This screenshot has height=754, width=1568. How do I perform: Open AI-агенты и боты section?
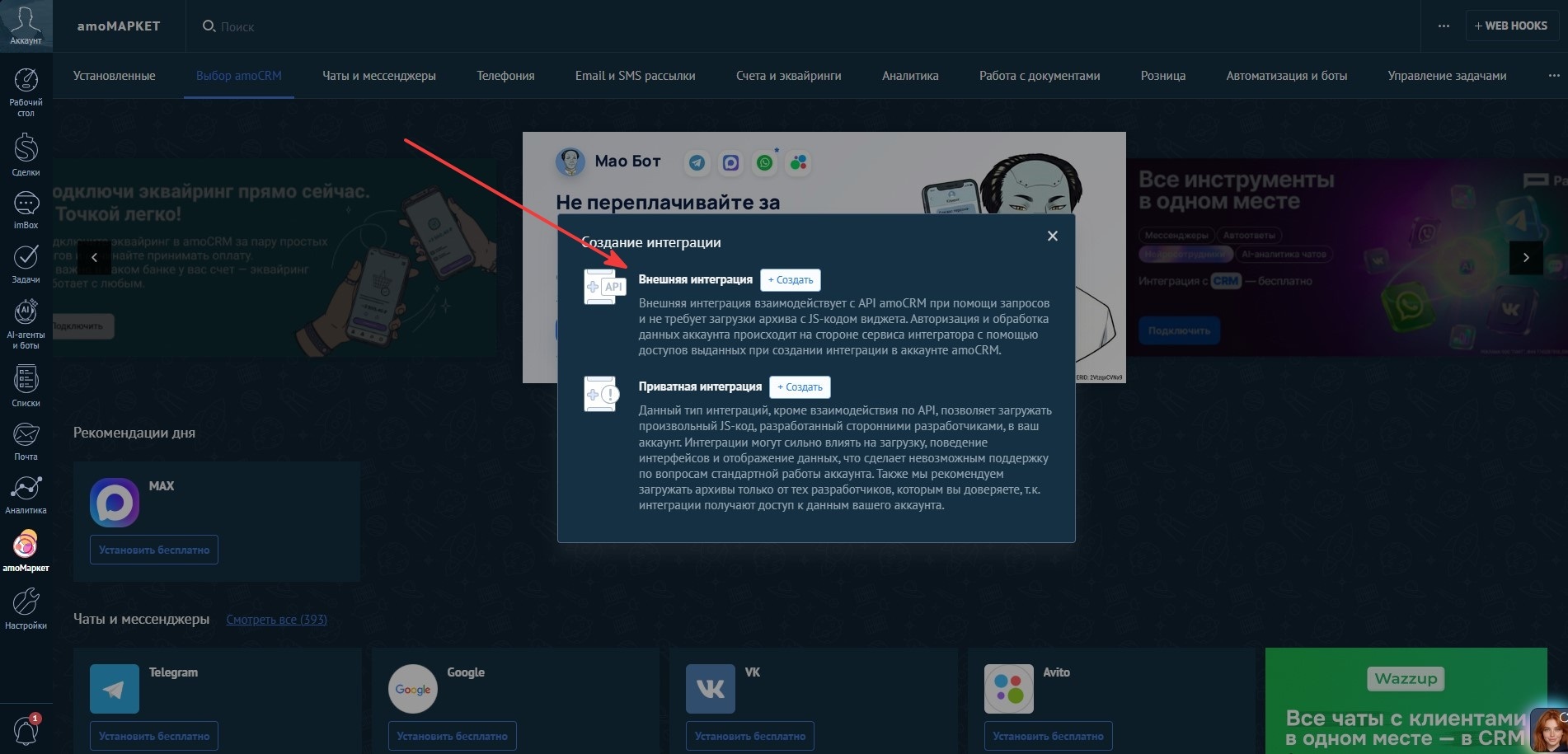pos(26,325)
